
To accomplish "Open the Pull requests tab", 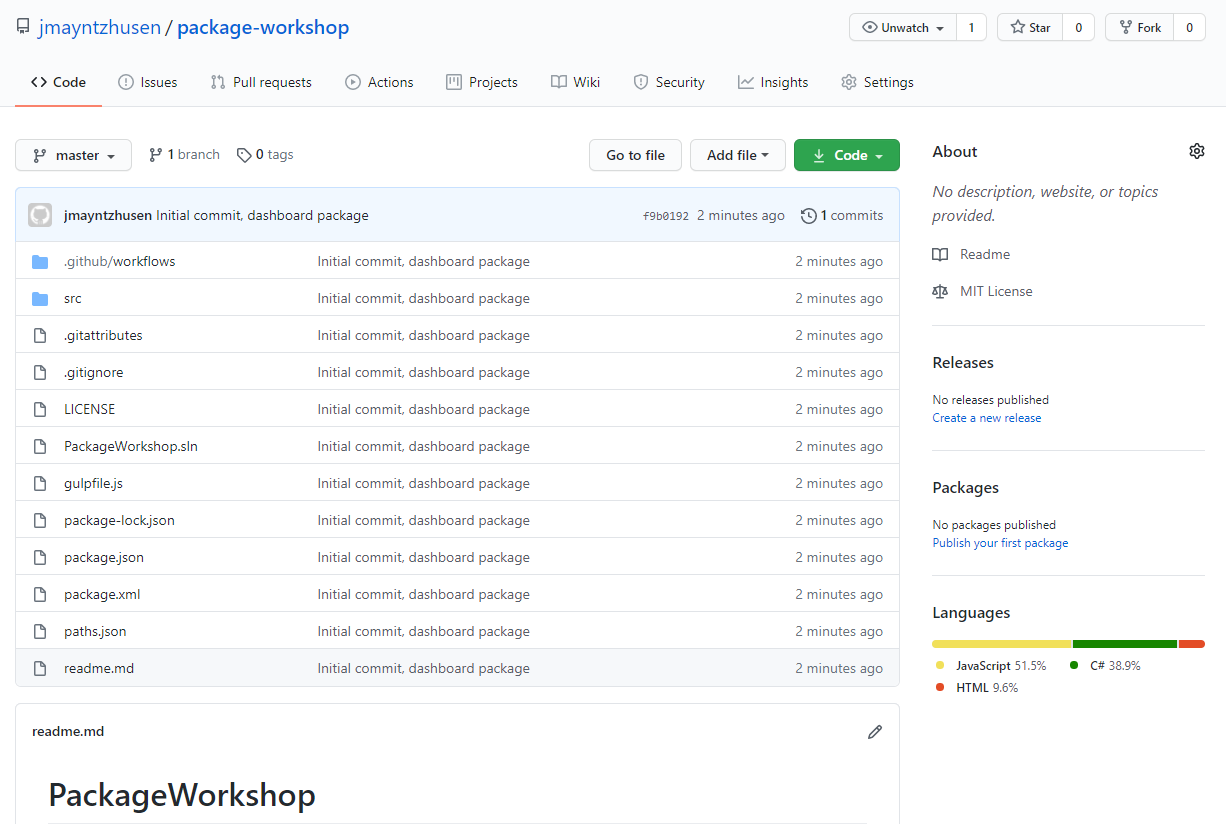I will [x=261, y=82].
